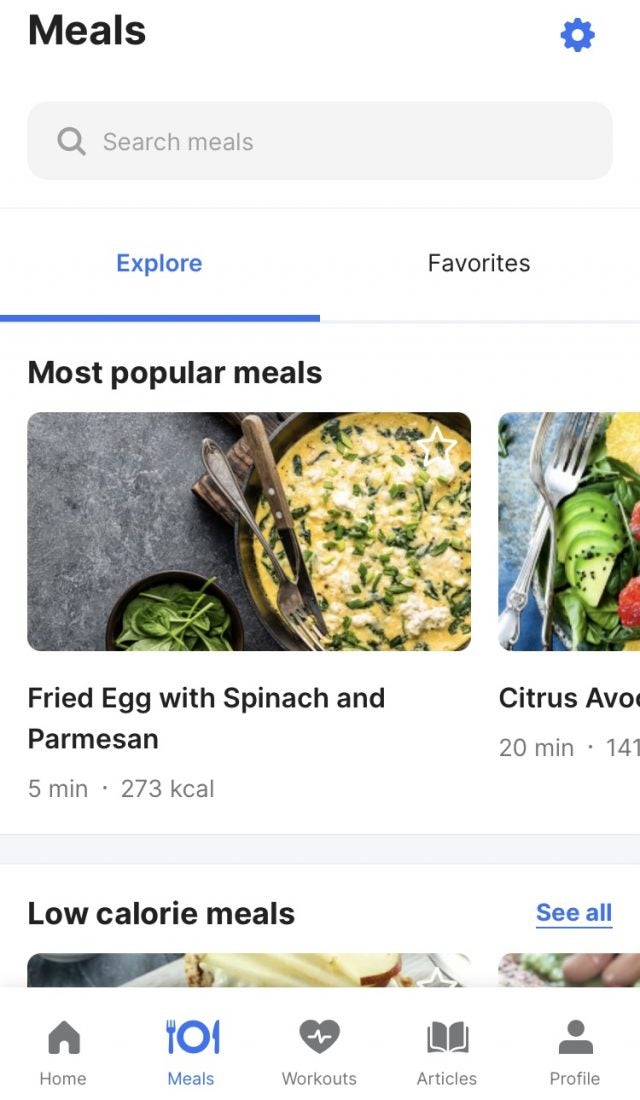The height and width of the screenshot is (1100, 640).
Task: Open the Fried Egg with Spinach photo
Action: point(249,531)
